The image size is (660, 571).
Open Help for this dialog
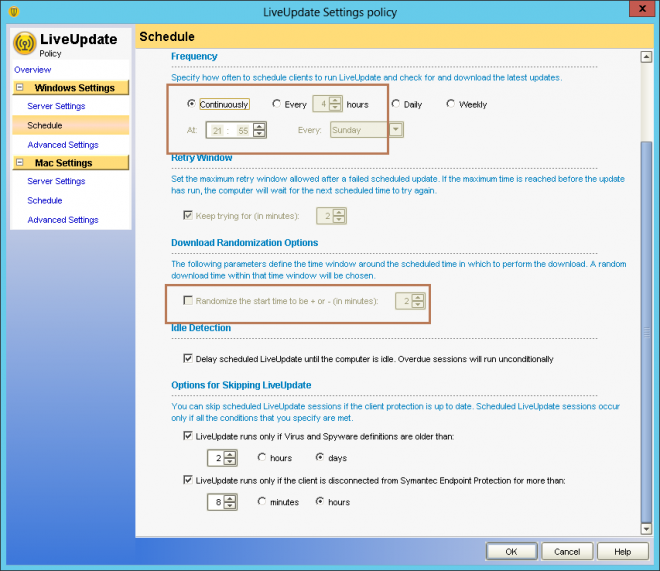click(623, 551)
